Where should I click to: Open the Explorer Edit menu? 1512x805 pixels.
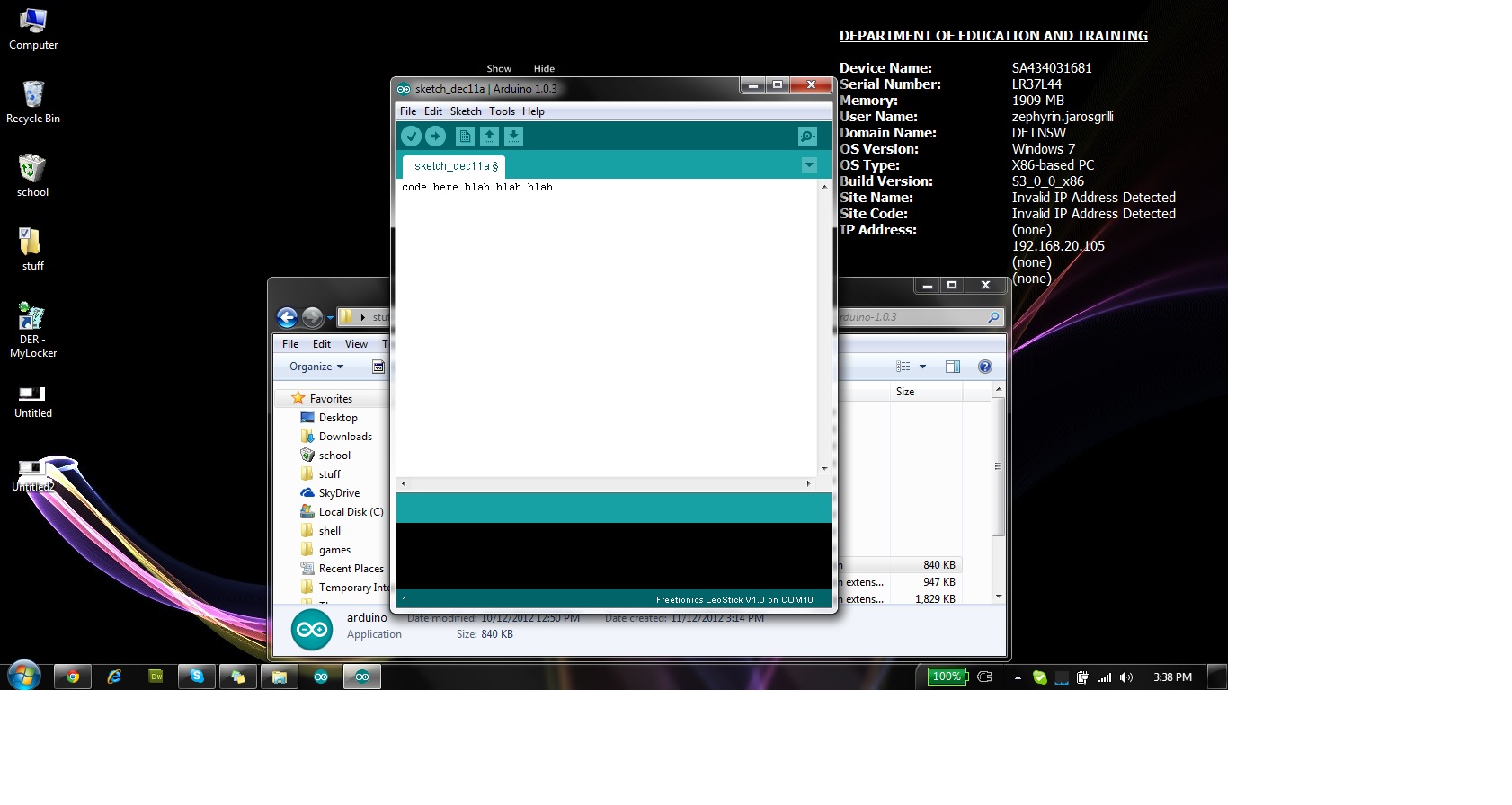point(322,344)
